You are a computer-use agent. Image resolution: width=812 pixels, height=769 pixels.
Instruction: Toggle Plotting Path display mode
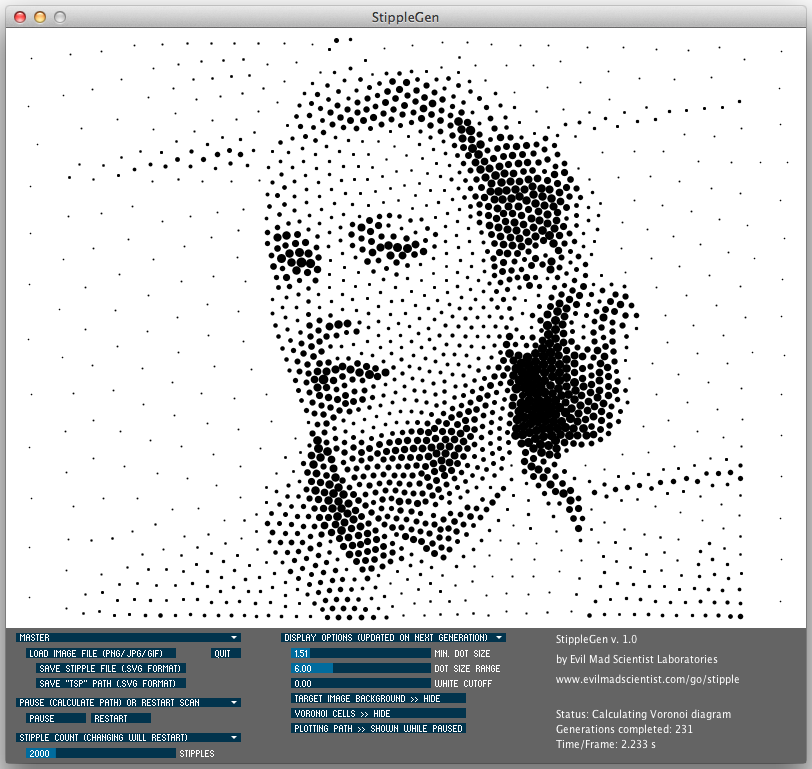pos(378,729)
